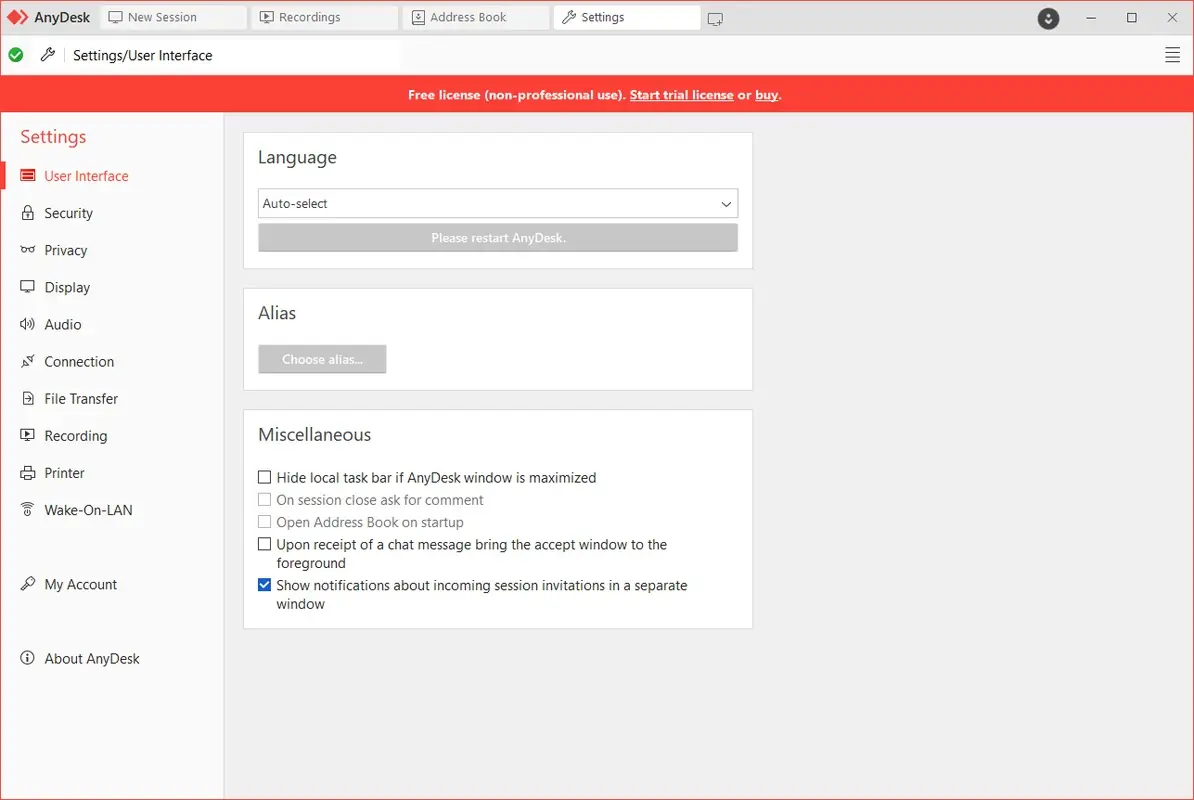Start a New Session
The height and width of the screenshot is (800, 1194).
pyautogui.click(x=173, y=16)
